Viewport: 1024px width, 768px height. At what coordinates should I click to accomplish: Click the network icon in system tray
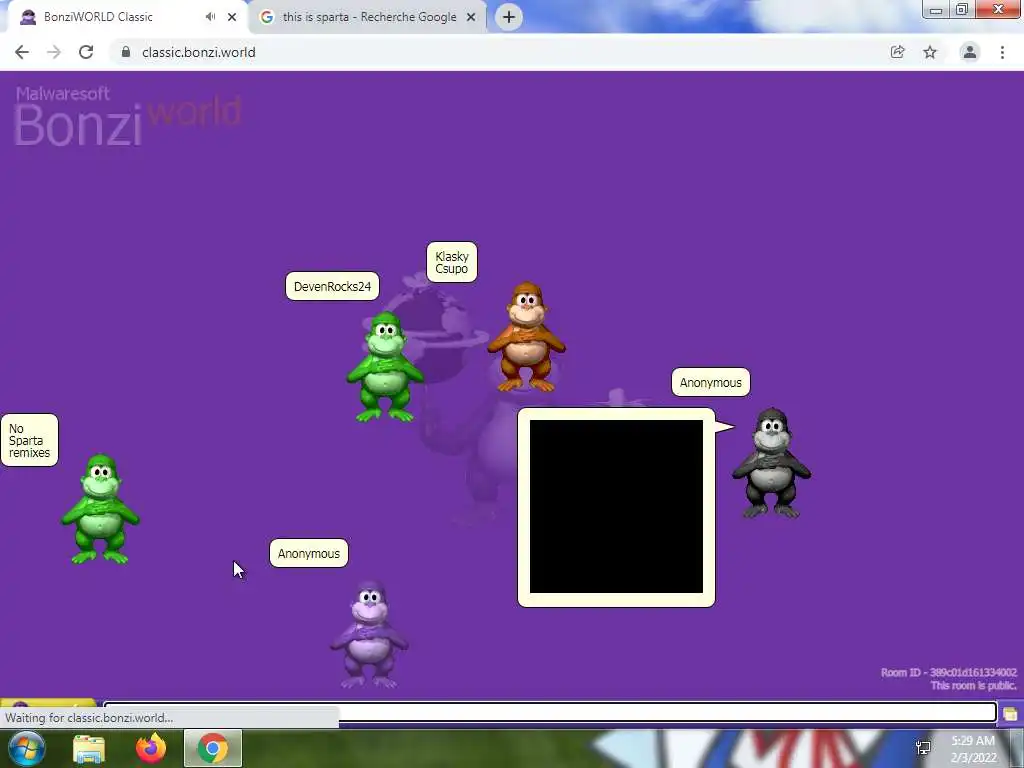pyautogui.click(x=923, y=748)
